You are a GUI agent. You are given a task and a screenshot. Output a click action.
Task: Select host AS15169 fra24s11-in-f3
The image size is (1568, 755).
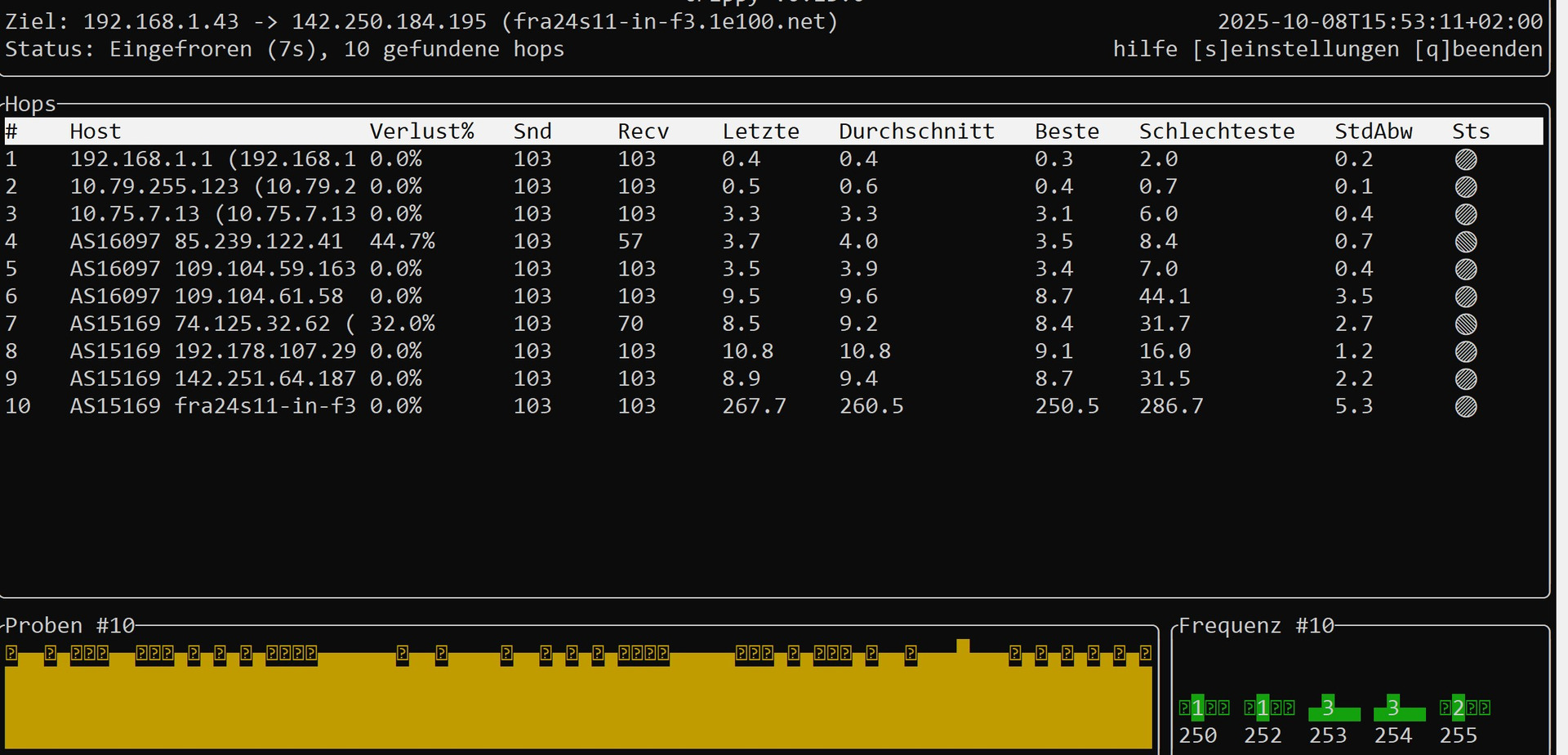click(x=213, y=406)
